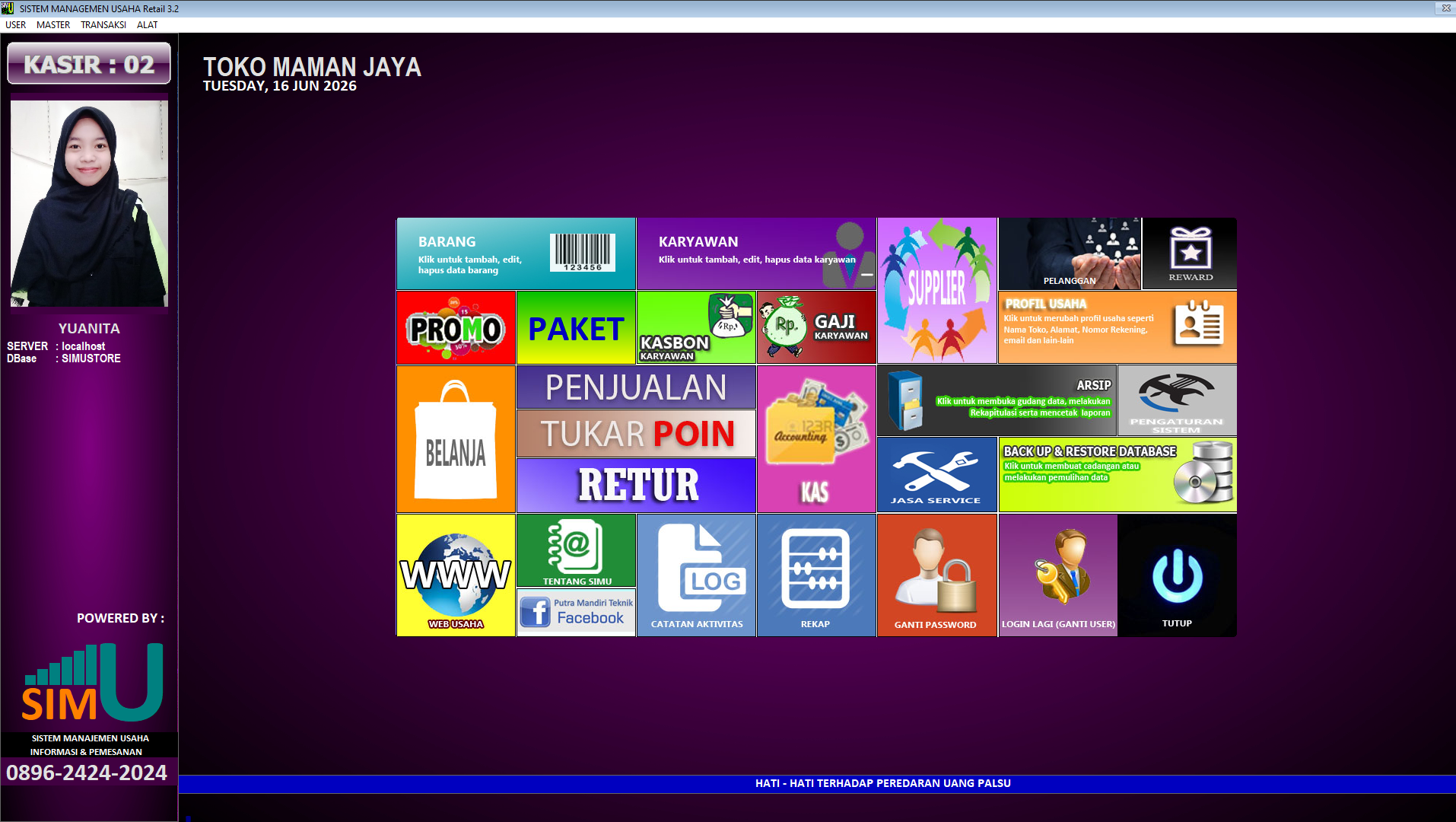Click the HATI - HATI uang palsu banner
The height and width of the screenshot is (822, 1456).
click(x=883, y=783)
